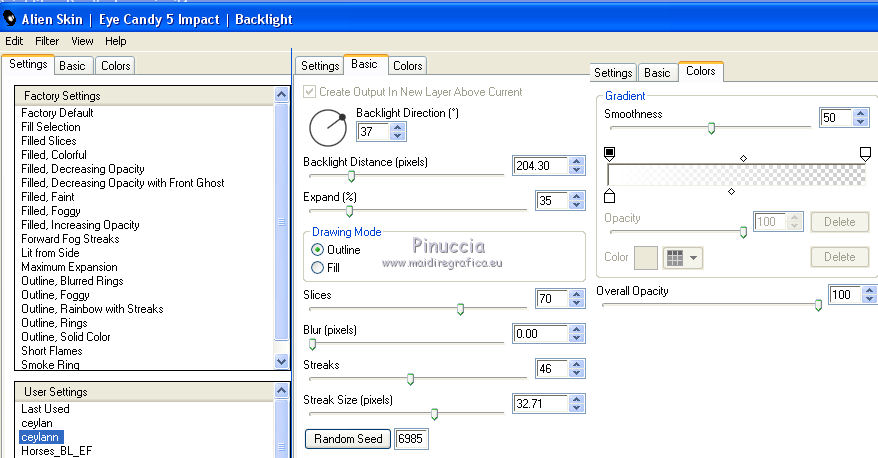This screenshot has width=878, height=458.
Task: Select the lower opacity stop under the gradient
Action: click(x=610, y=196)
